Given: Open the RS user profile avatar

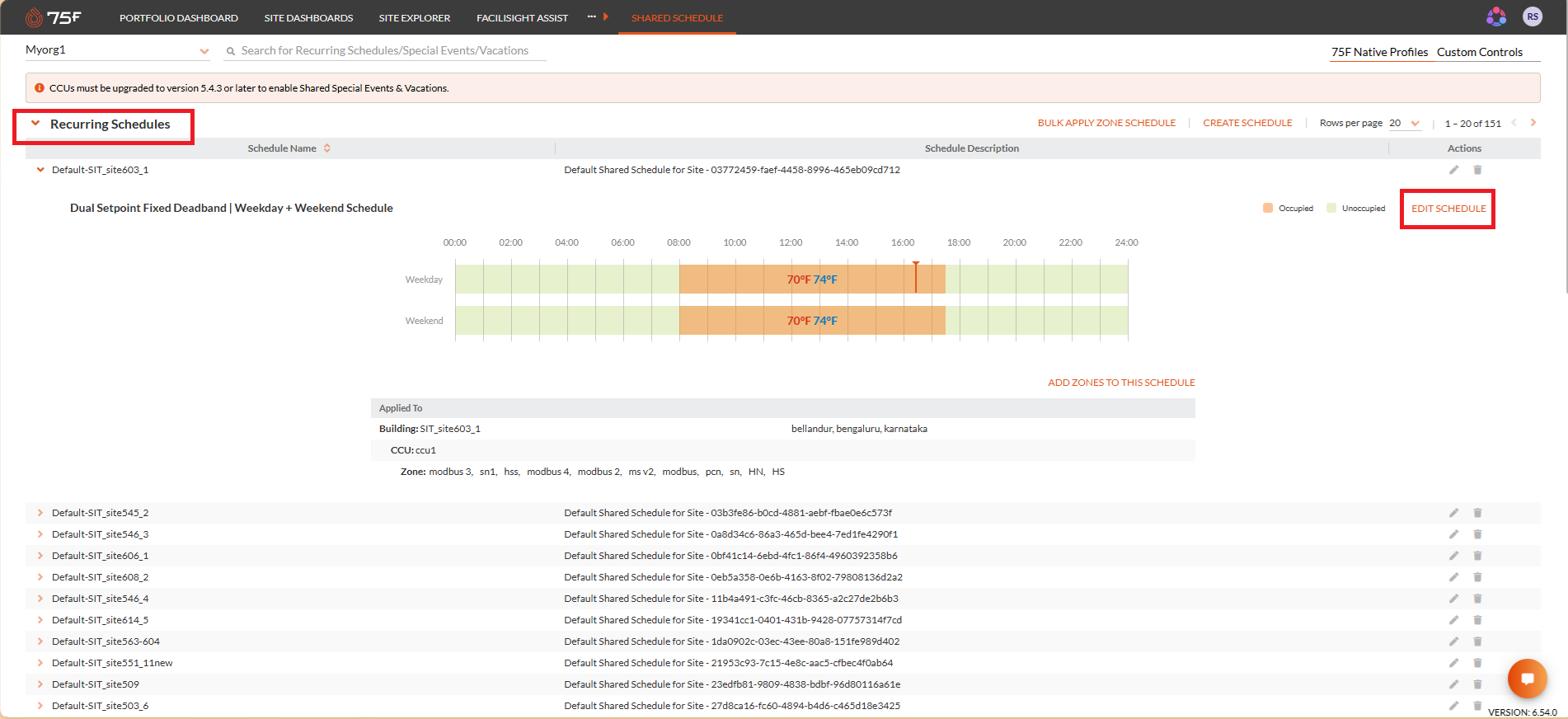Looking at the screenshot, I should pos(1533,16).
